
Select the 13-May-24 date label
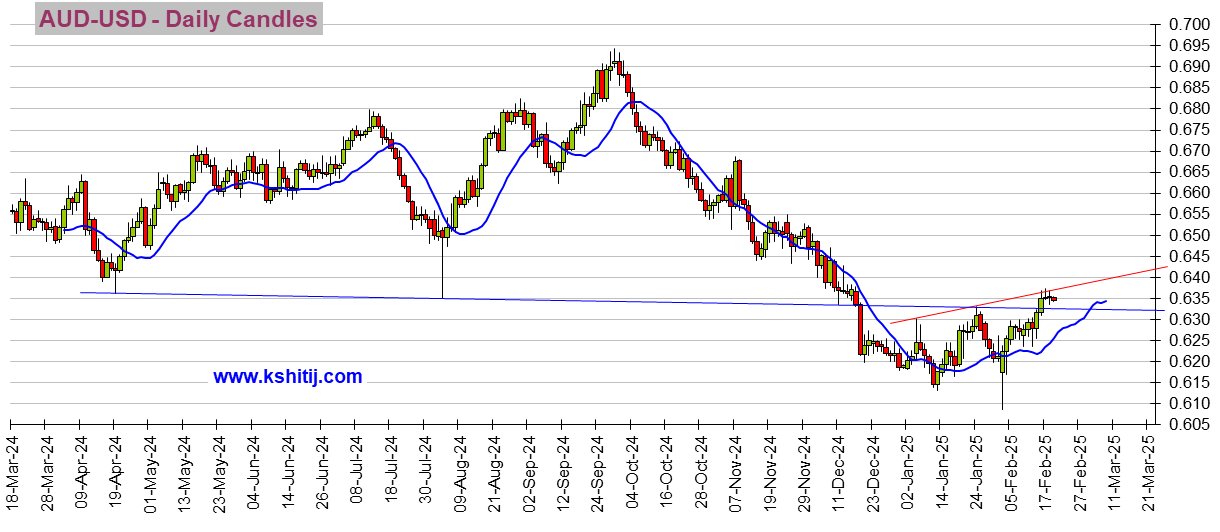[x=186, y=474]
